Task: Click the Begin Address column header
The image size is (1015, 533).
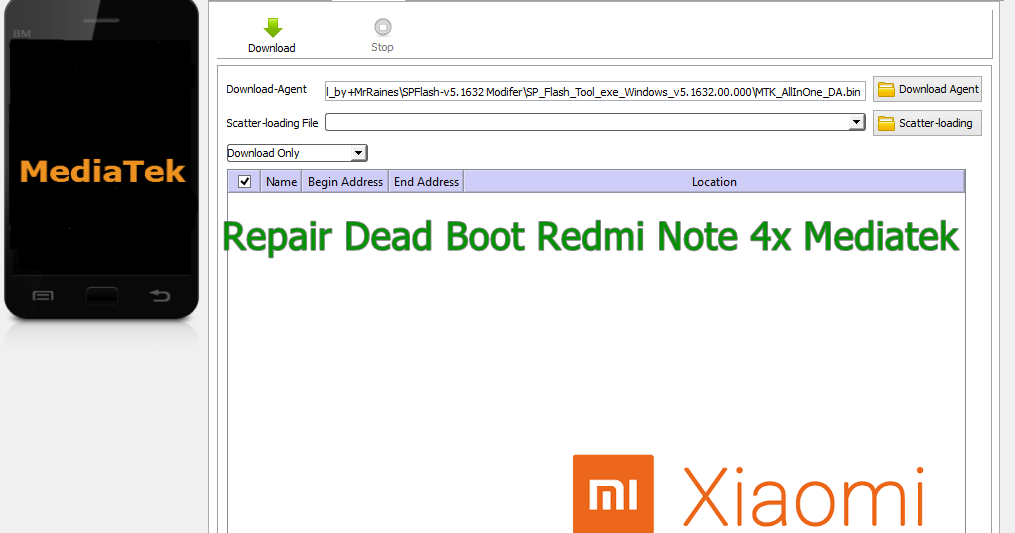Action: pyautogui.click(x=345, y=182)
